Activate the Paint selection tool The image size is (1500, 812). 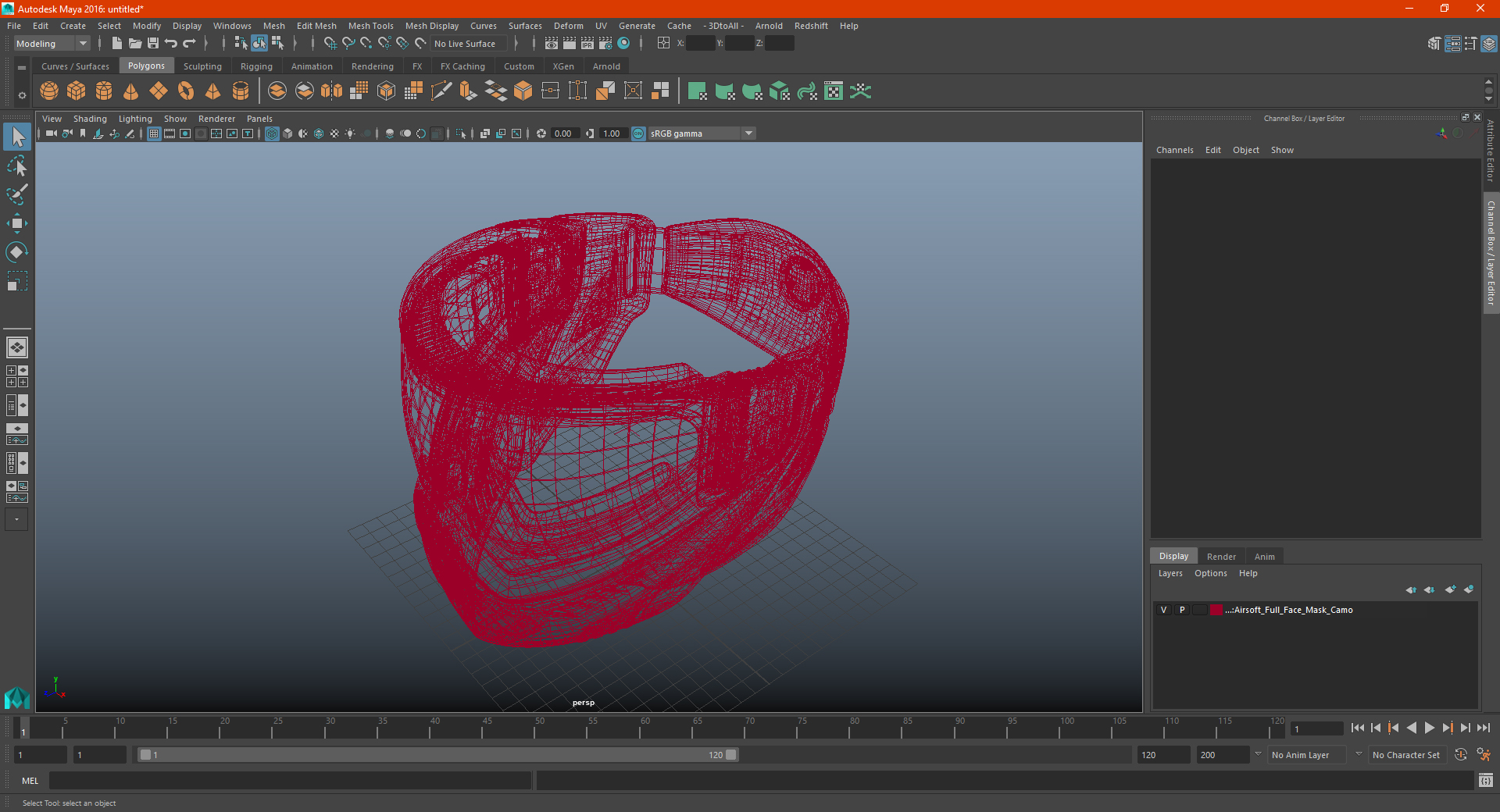point(17,194)
